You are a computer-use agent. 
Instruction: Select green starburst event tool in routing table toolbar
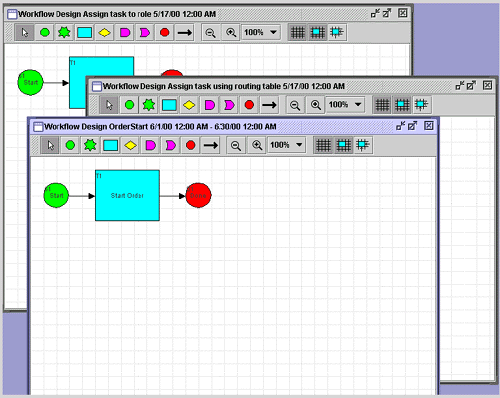149,105
